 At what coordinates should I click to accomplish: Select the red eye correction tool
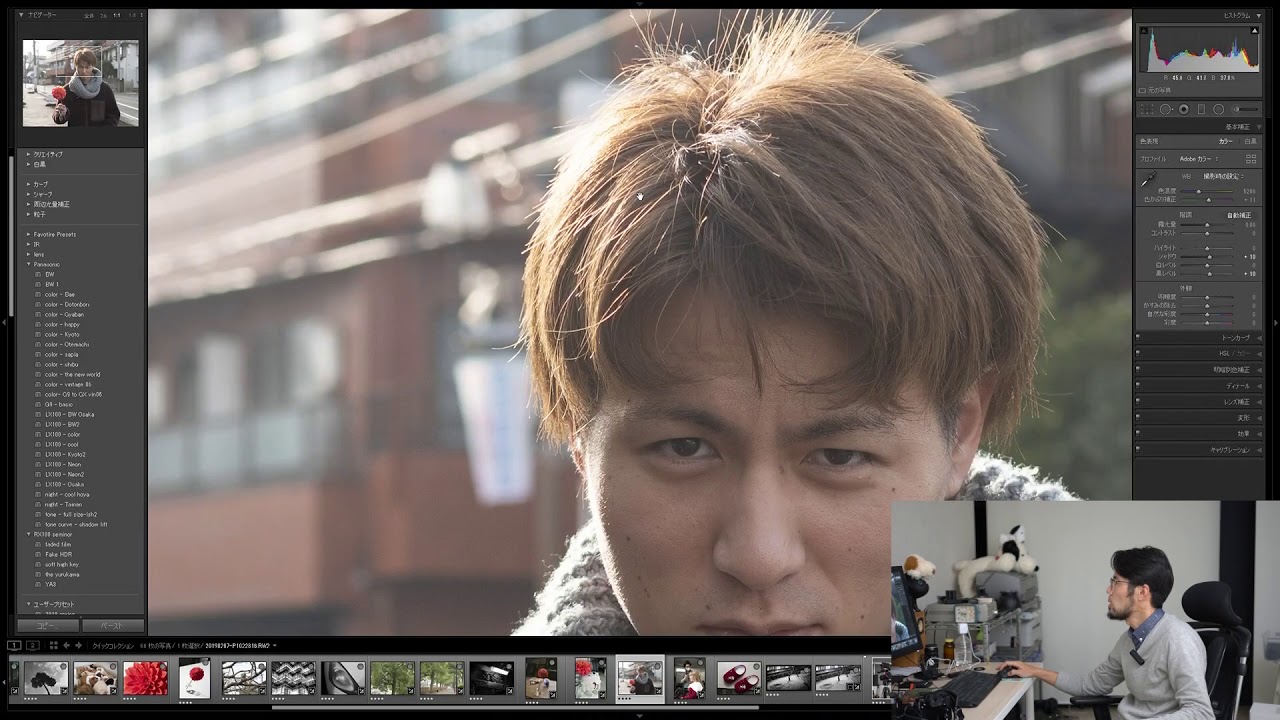click(x=1184, y=109)
